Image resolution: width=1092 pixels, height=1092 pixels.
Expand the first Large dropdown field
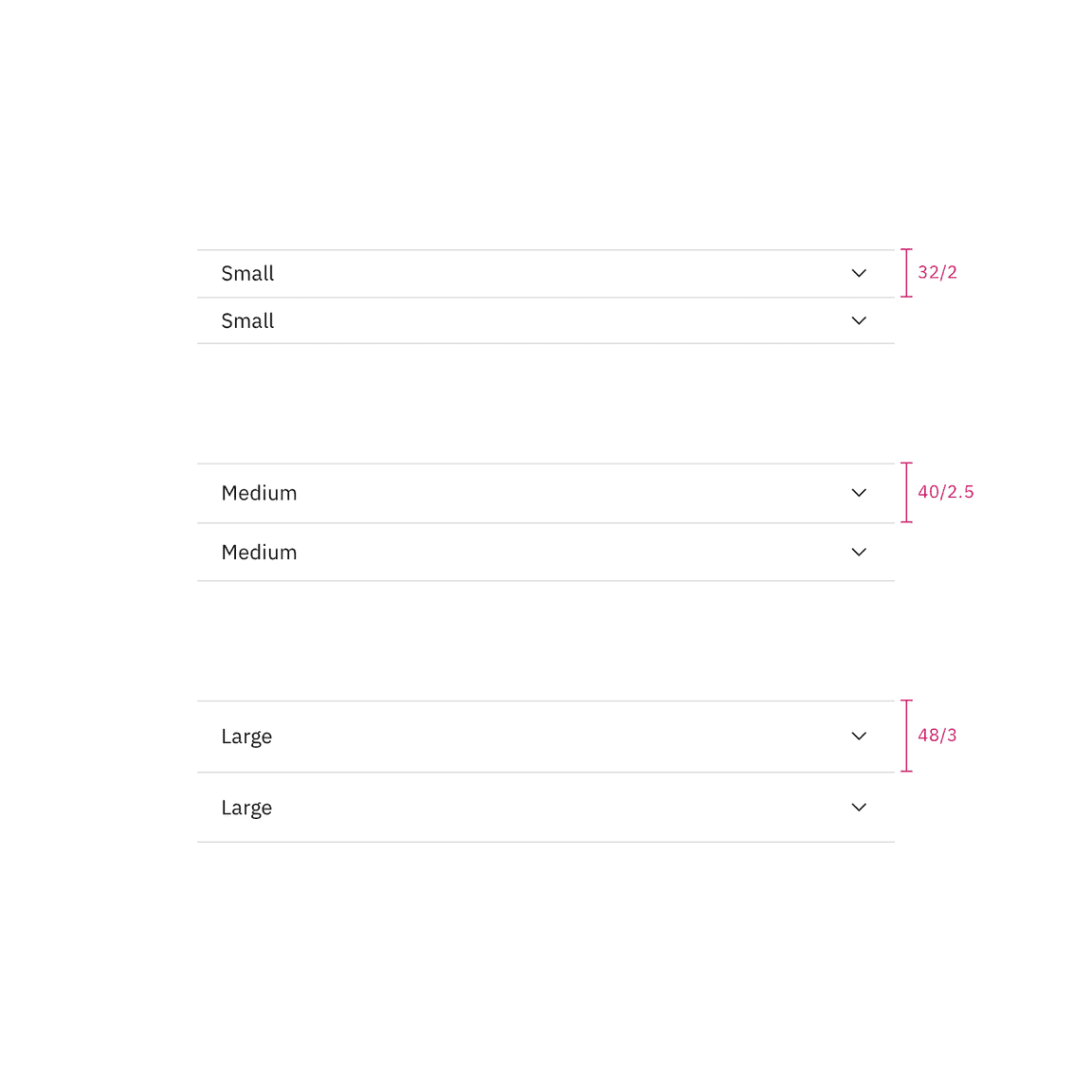pos(545,736)
